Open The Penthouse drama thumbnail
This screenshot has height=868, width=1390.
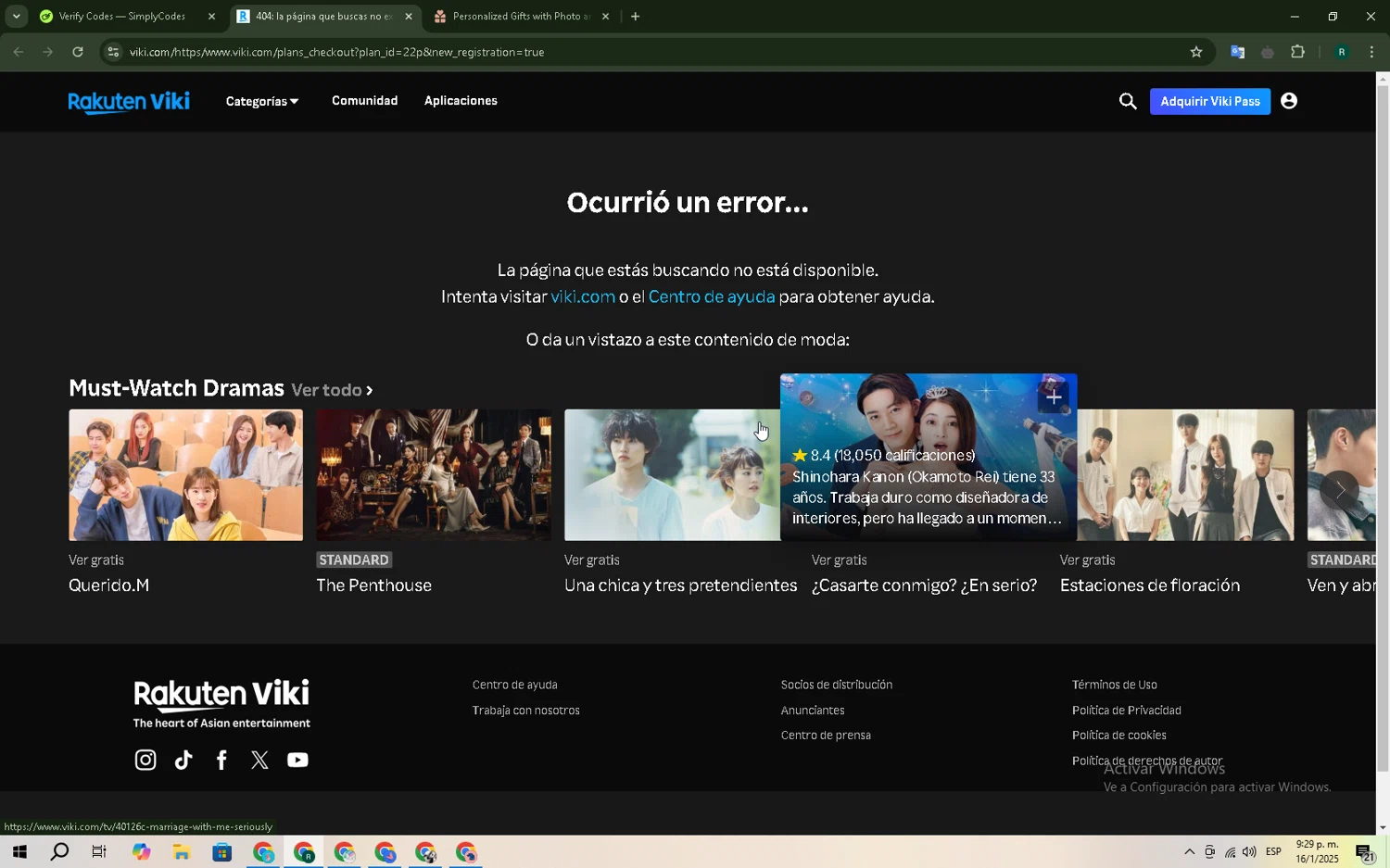point(433,474)
